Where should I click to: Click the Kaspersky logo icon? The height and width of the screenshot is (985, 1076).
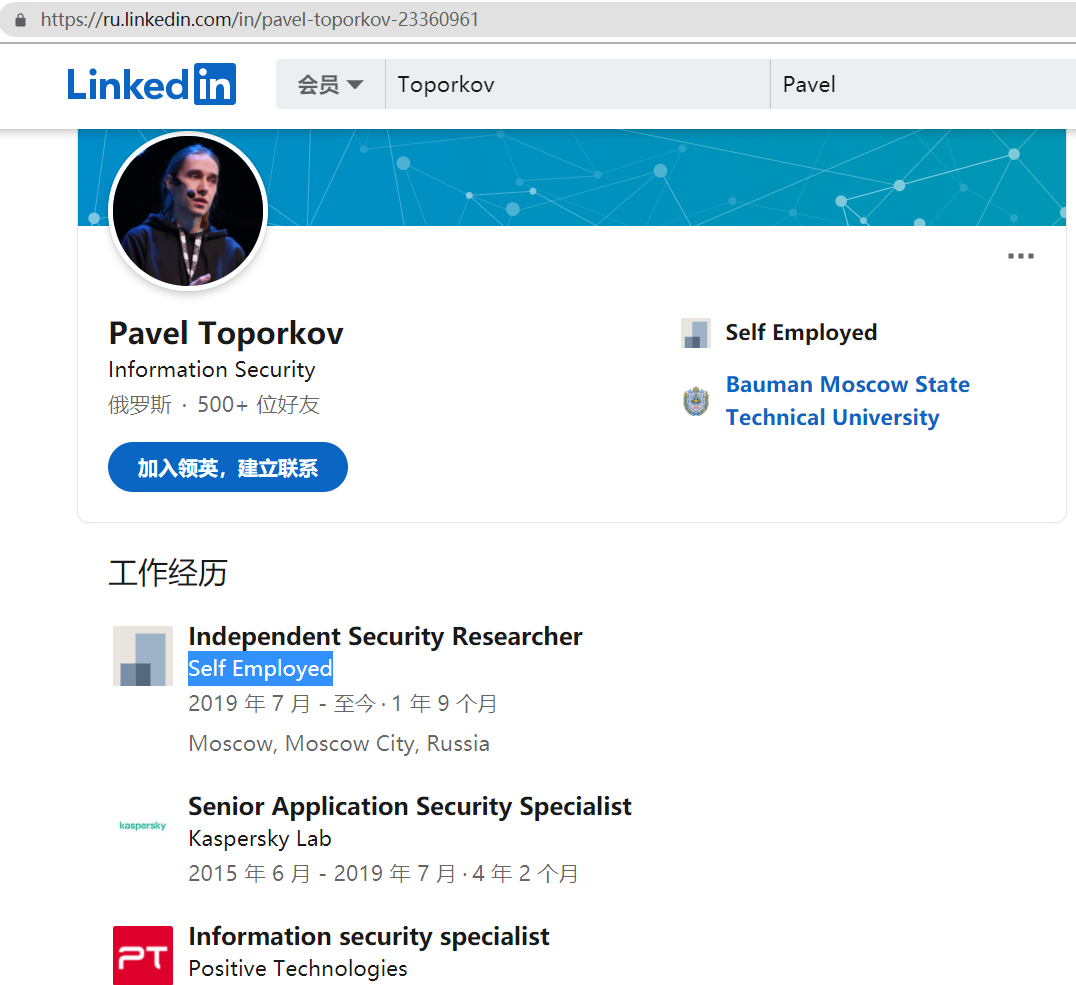point(143,826)
